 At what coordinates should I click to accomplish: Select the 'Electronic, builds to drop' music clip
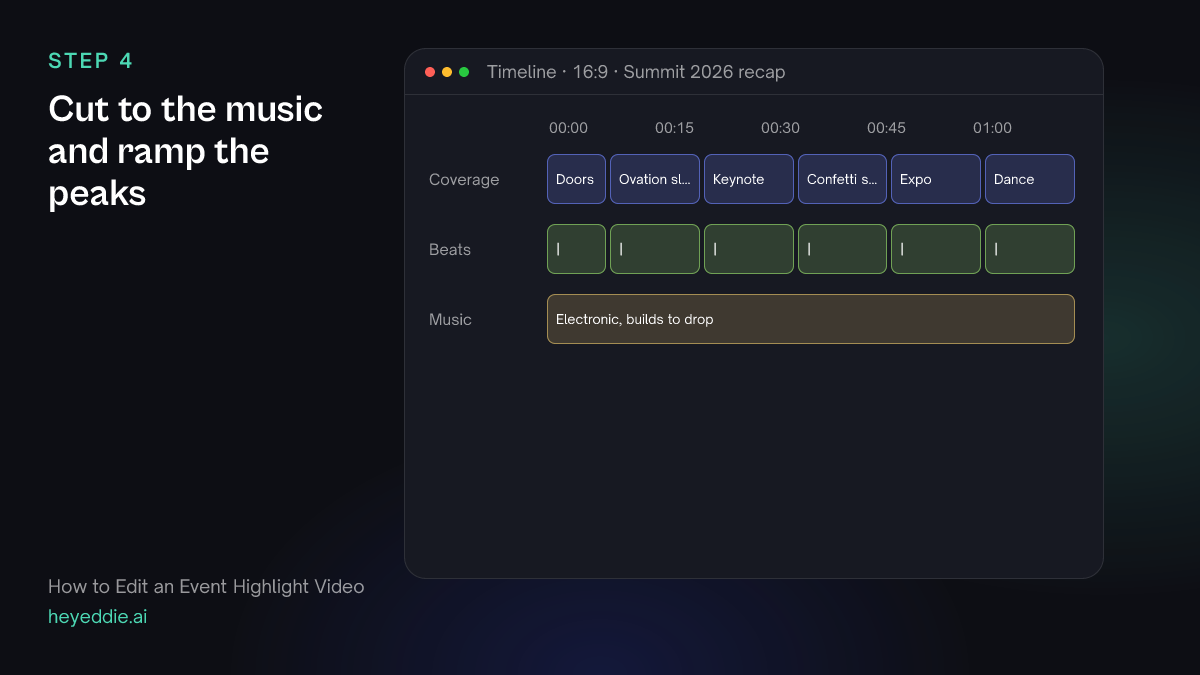click(x=811, y=319)
